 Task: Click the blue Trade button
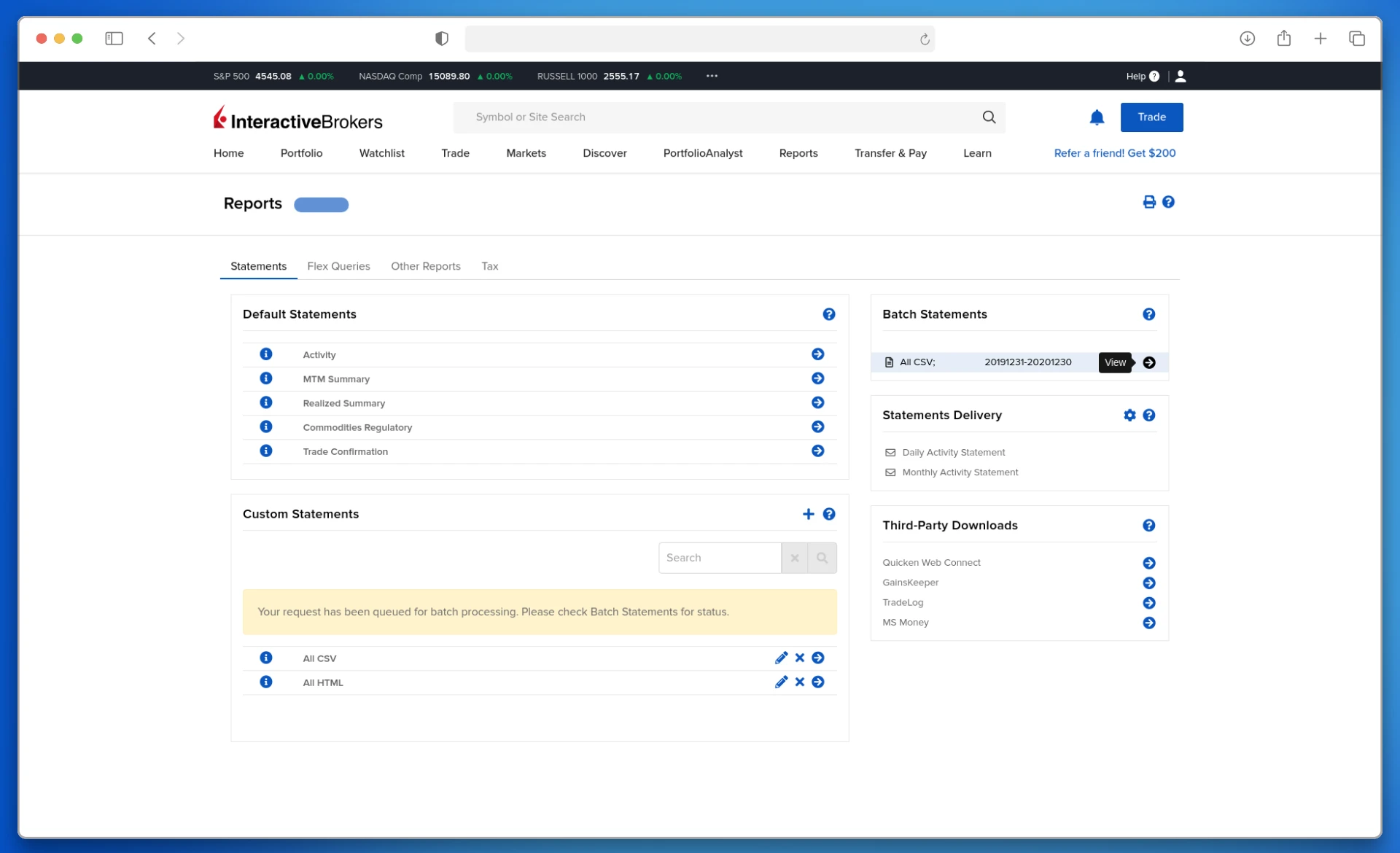click(1151, 117)
